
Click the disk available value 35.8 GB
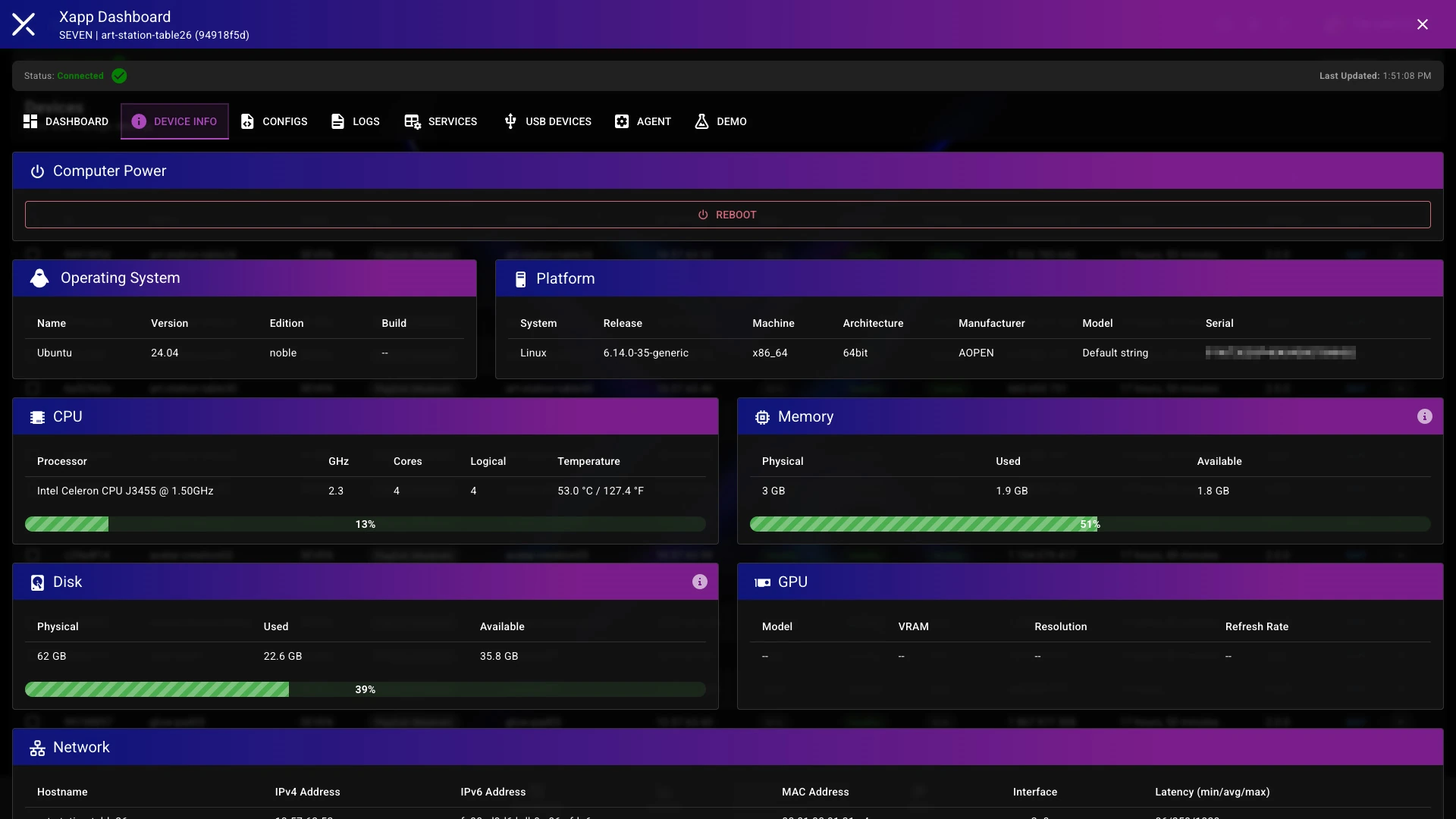point(499,656)
